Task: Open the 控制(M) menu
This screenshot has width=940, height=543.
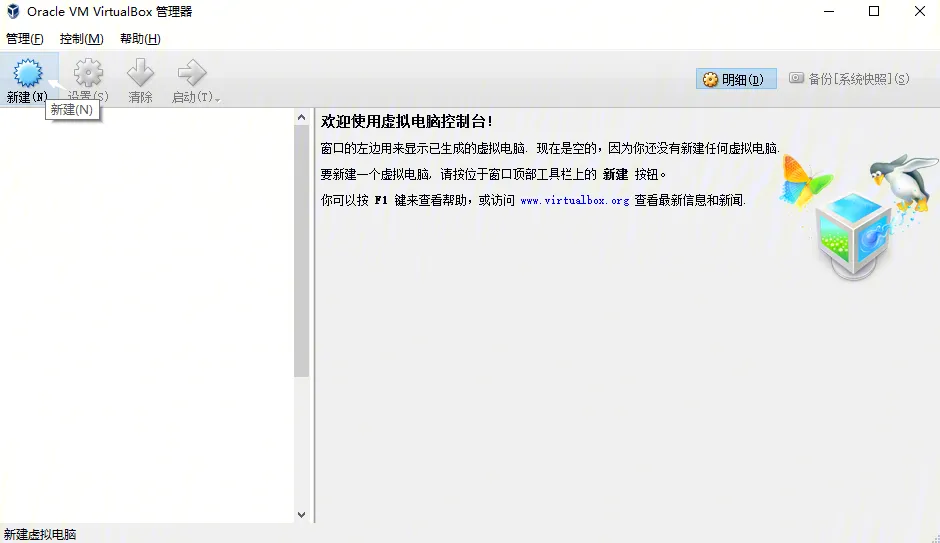Action: pos(81,39)
